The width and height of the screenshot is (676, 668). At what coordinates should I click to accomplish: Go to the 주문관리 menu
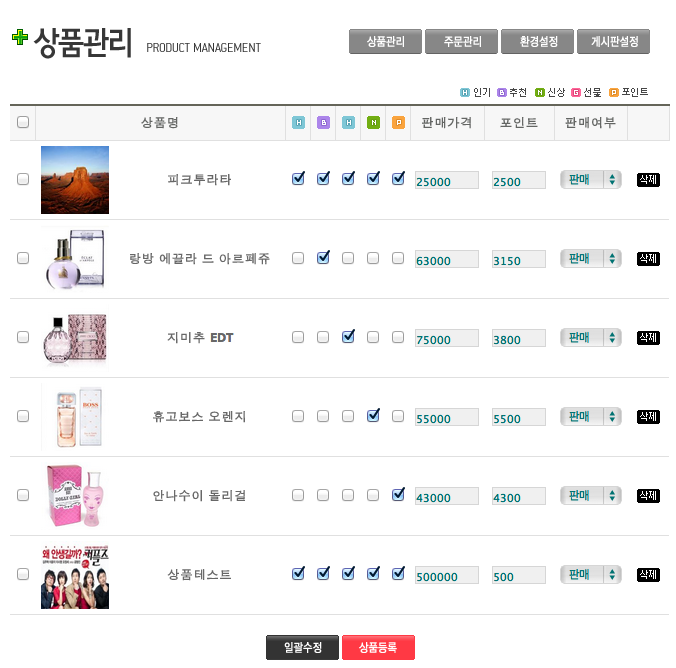[x=460, y=42]
